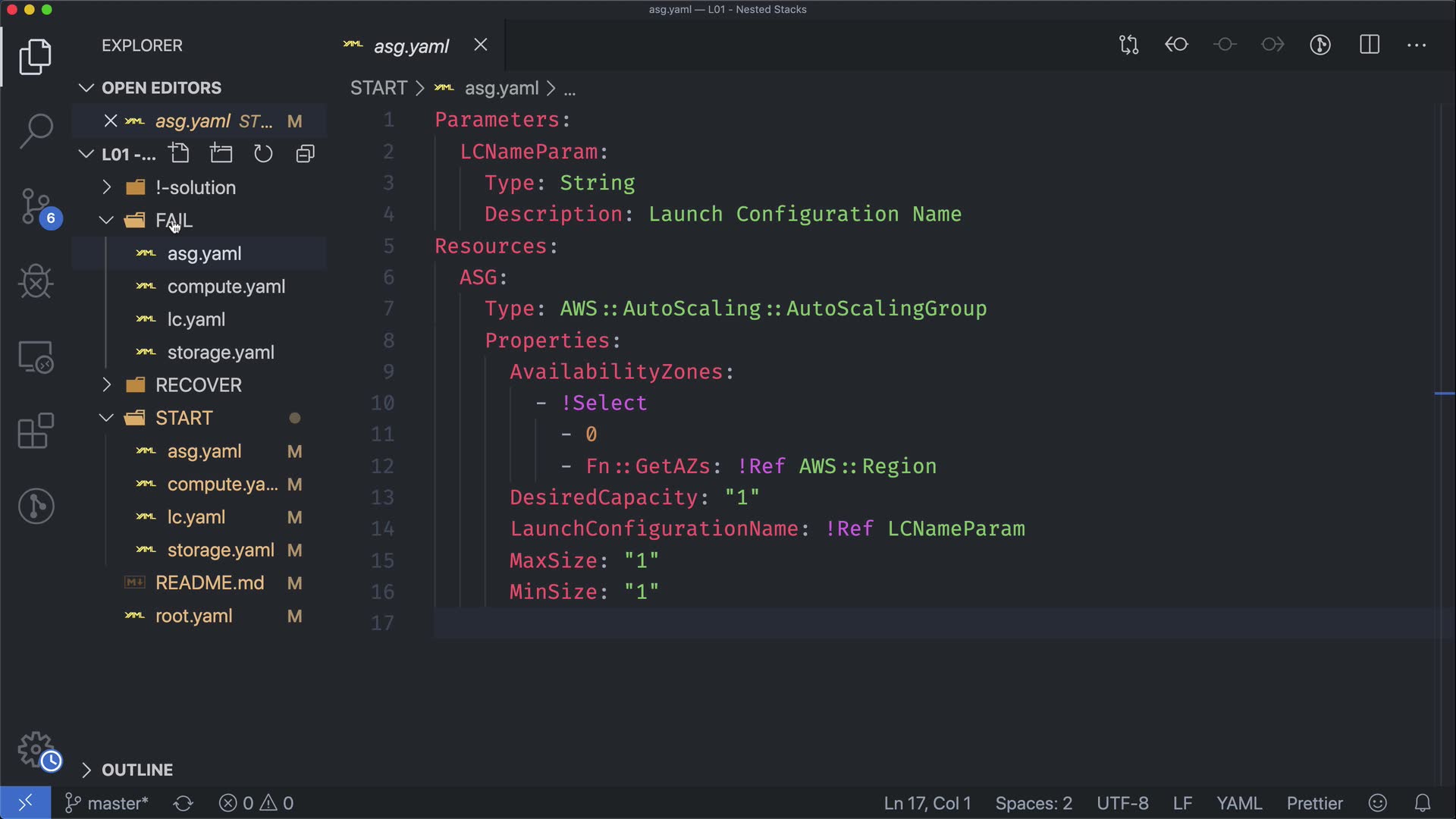The image size is (1456, 819).
Task: Expand the OUTLINE section
Action: (x=137, y=770)
